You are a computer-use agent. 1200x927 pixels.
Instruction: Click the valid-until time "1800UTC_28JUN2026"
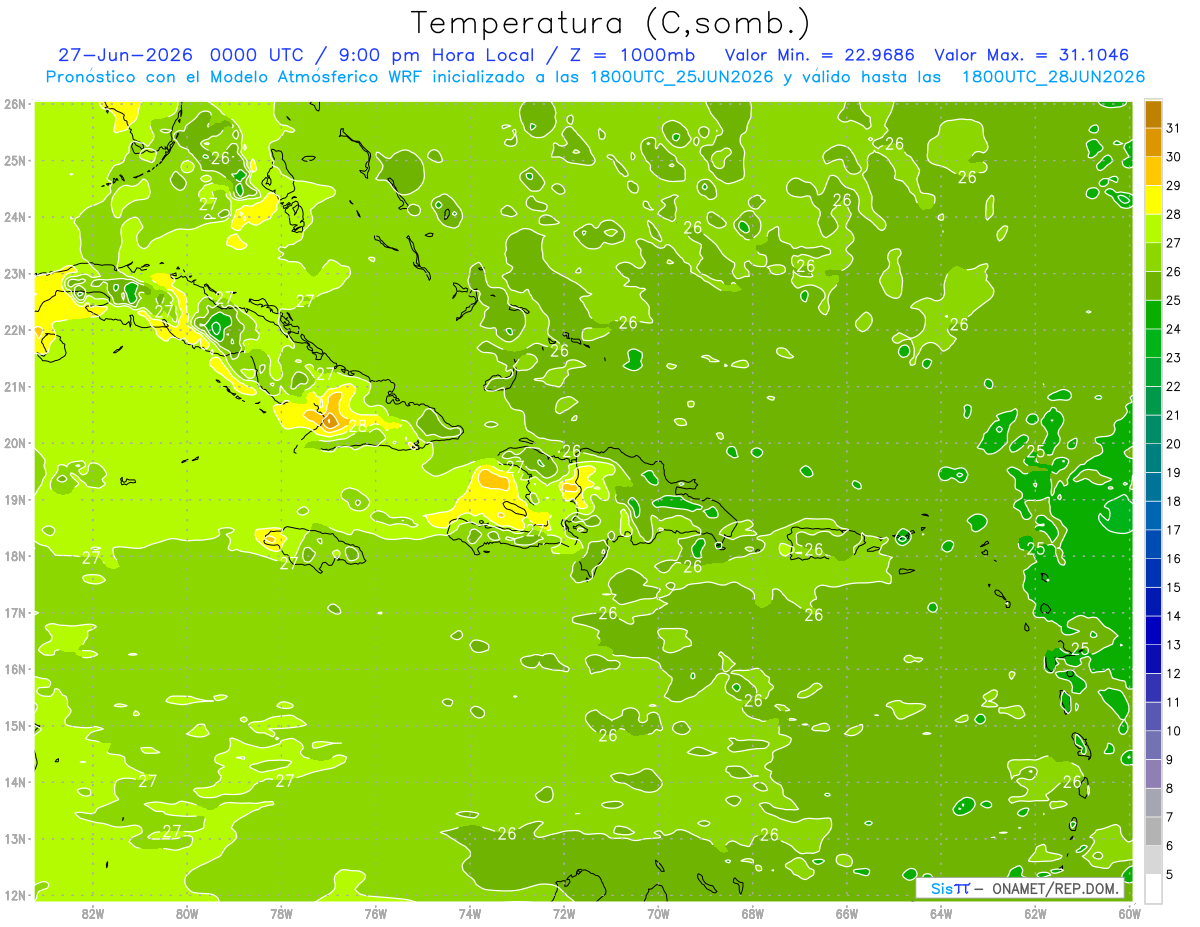1053,77
